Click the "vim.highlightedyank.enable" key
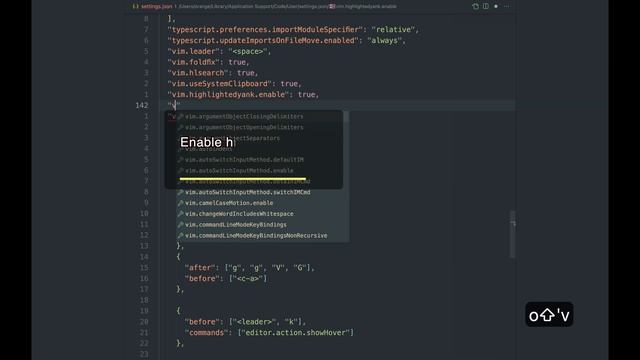Screen dimensions: 640x360 coord(228,95)
